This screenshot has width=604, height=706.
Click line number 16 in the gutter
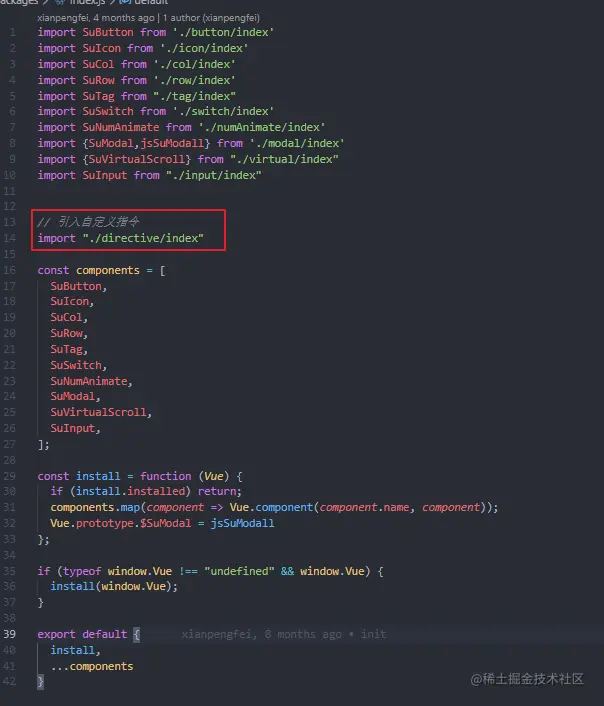click(9, 270)
